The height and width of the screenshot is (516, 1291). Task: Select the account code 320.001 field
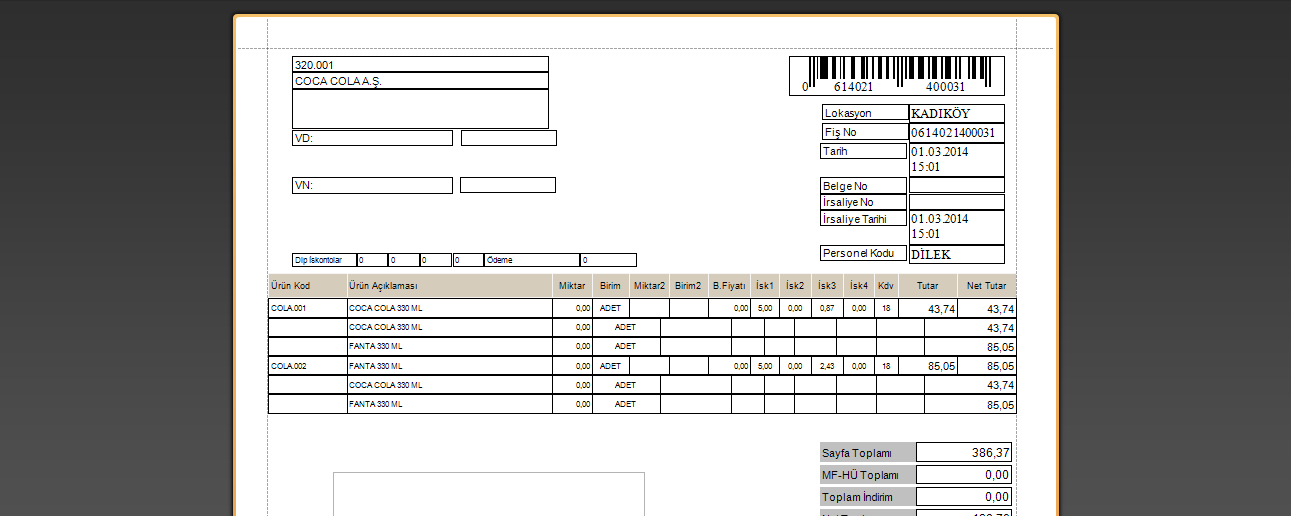coord(420,64)
